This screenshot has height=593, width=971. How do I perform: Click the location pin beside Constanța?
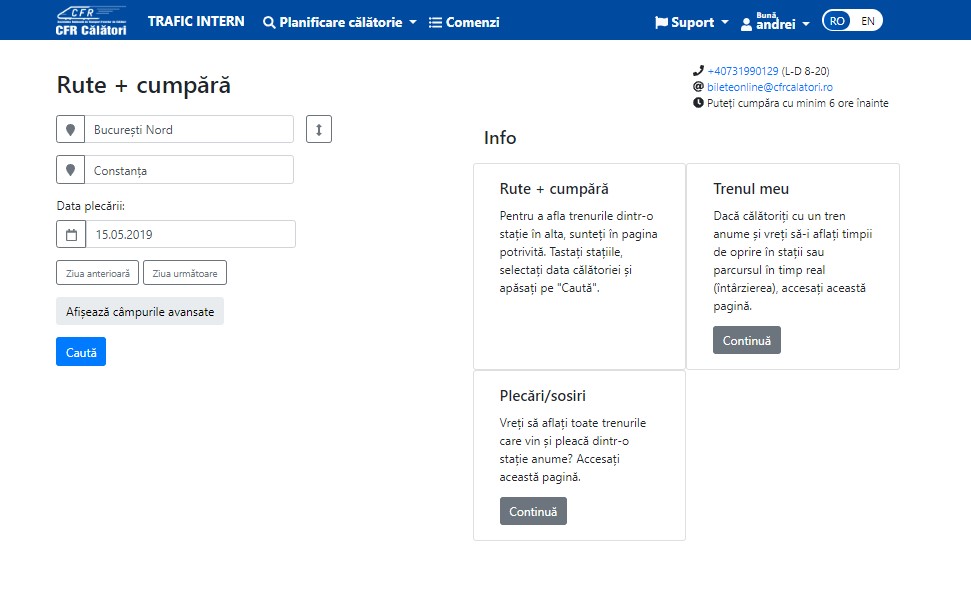pos(71,170)
